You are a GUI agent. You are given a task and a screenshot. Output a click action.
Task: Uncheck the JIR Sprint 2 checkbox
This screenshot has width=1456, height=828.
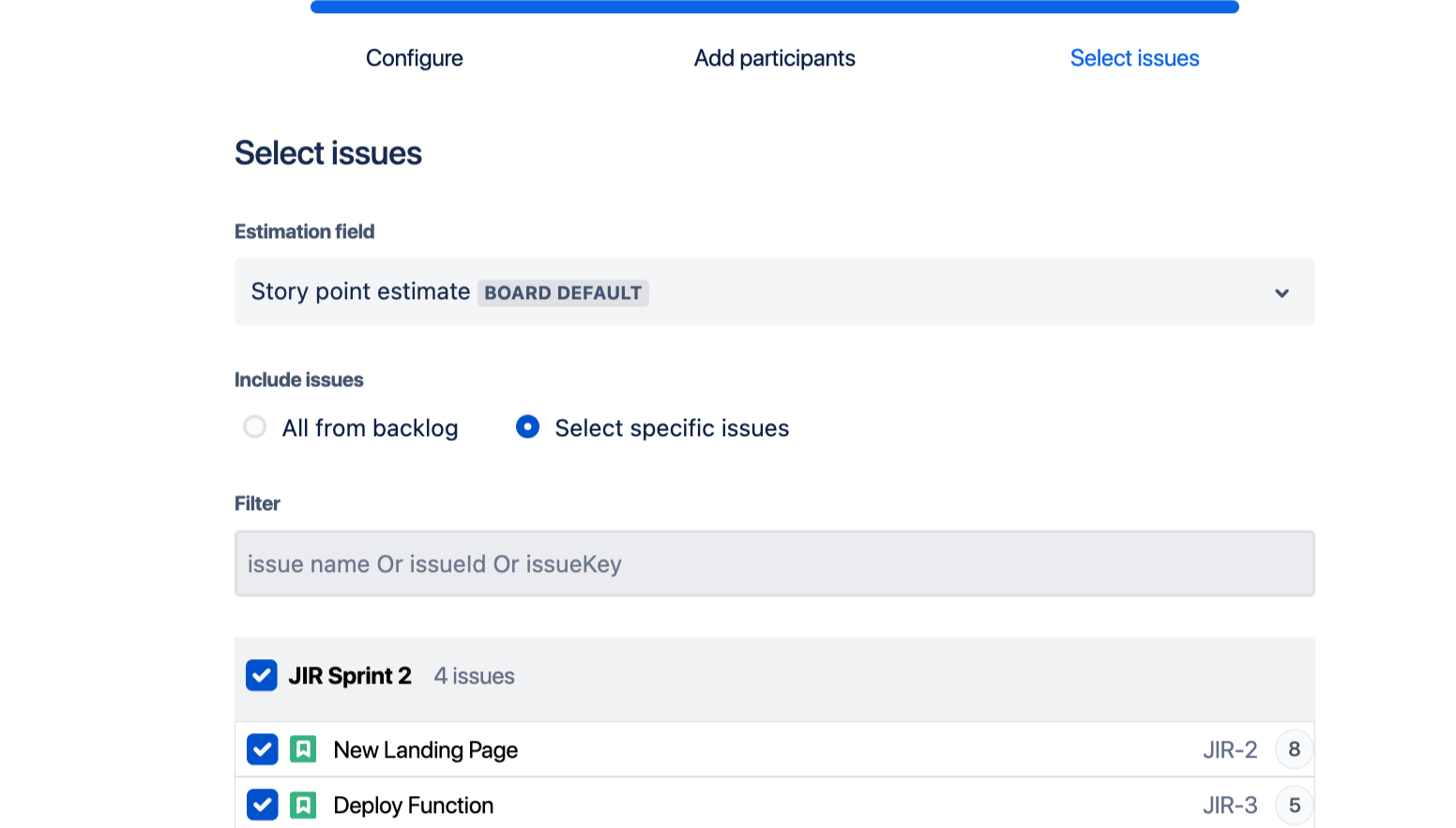[262, 675]
